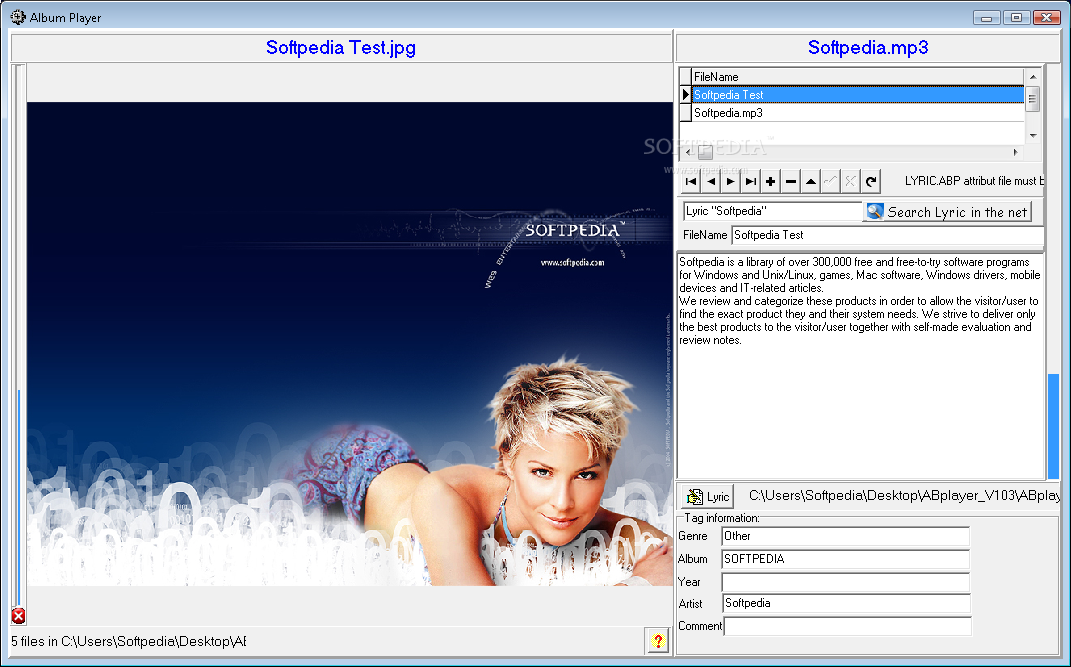Click the Album field containing SOFTPEDIA
Image resolution: width=1071 pixels, height=667 pixels.
(x=846, y=559)
